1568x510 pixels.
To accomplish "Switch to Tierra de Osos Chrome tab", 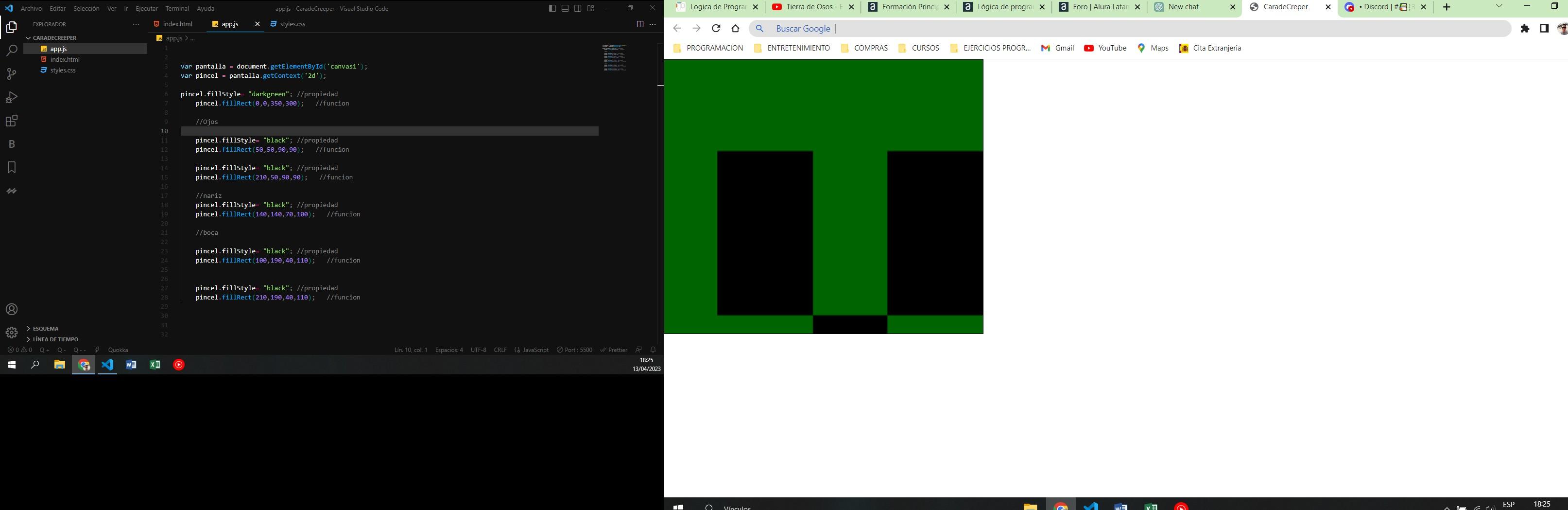I will pyautogui.click(x=813, y=7).
